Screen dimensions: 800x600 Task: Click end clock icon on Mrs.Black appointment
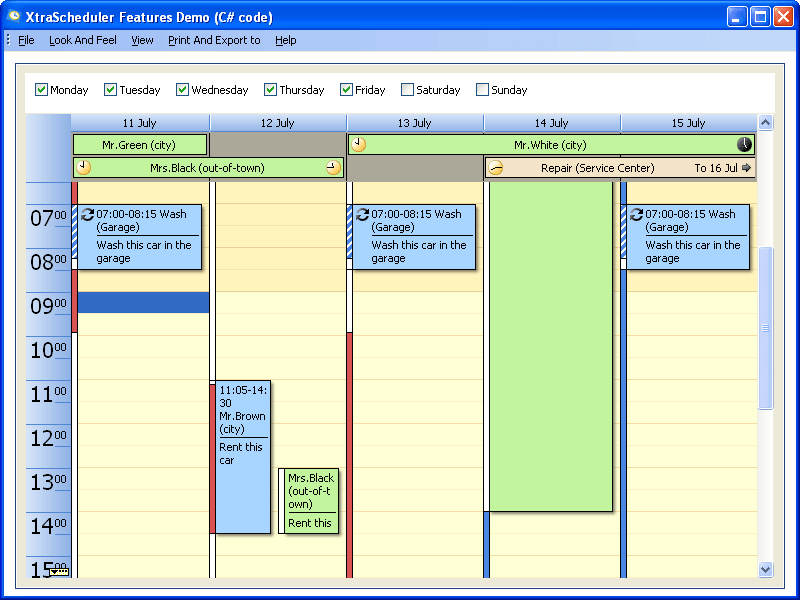tap(333, 167)
